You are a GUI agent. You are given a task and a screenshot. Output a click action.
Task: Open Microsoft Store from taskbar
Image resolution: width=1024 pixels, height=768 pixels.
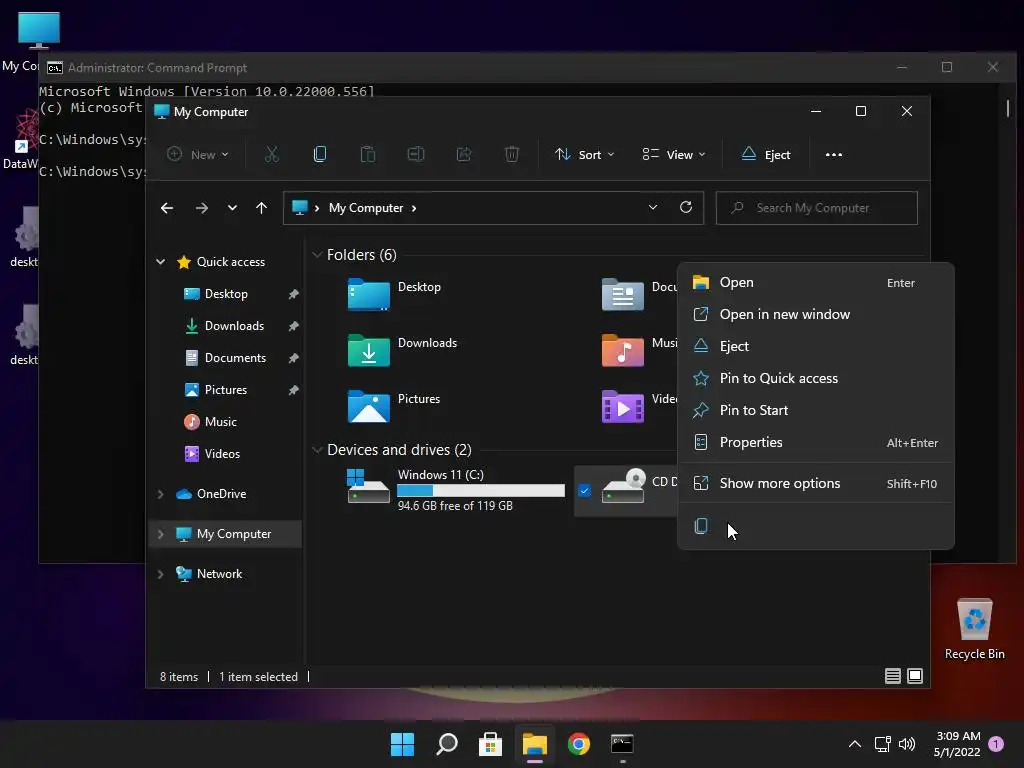(x=490, y=744)
